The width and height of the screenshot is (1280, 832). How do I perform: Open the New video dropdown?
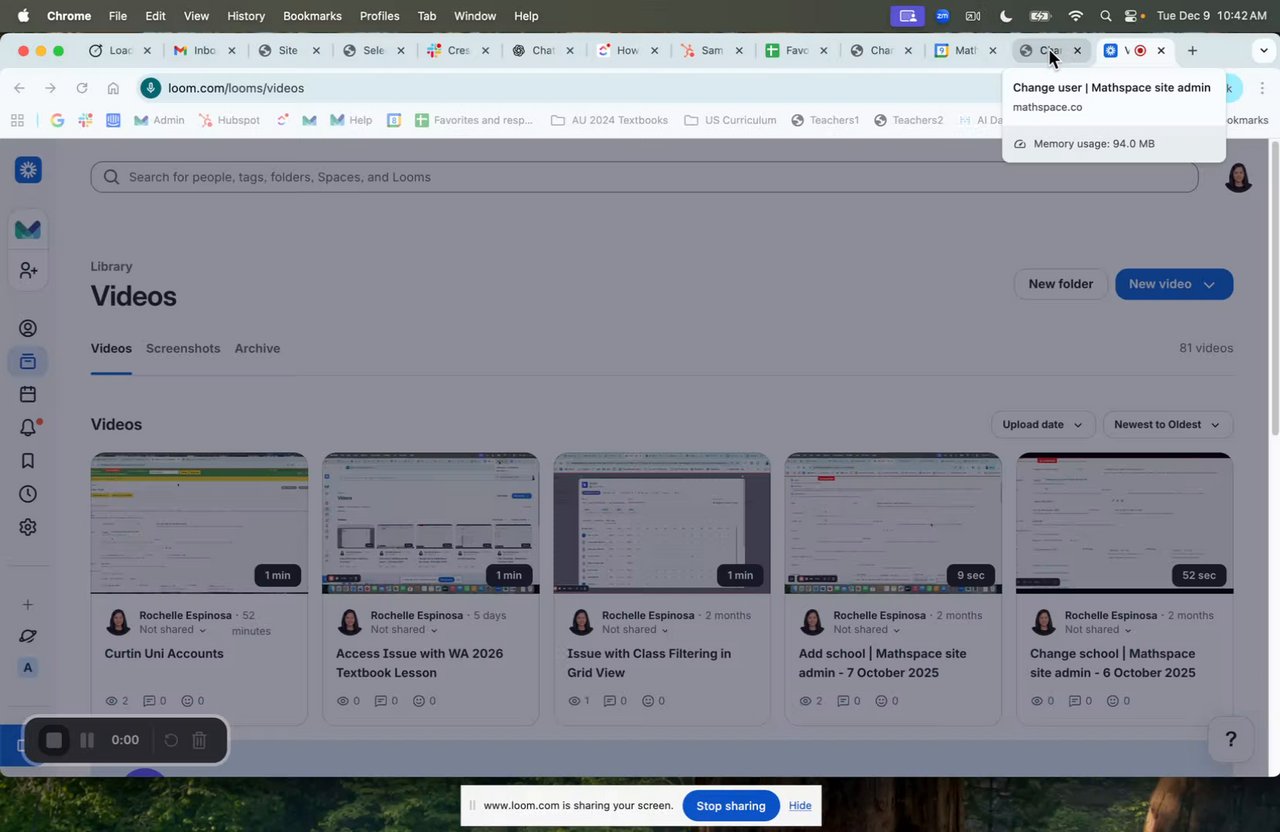pos(1174,284)
